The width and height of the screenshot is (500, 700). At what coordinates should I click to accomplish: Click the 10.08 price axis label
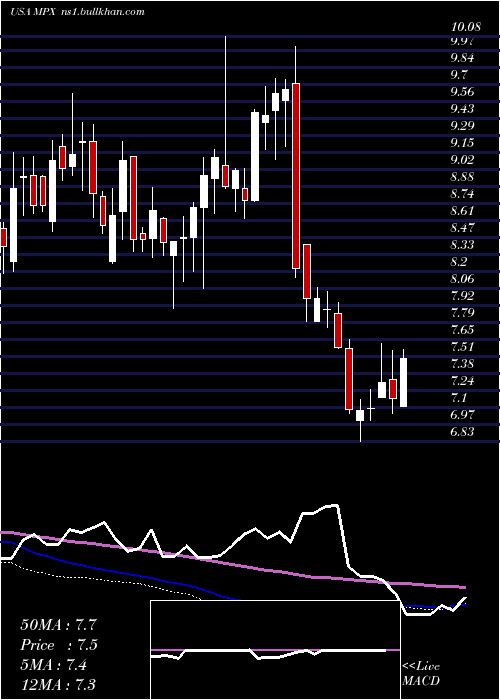(x=466, y=28)
